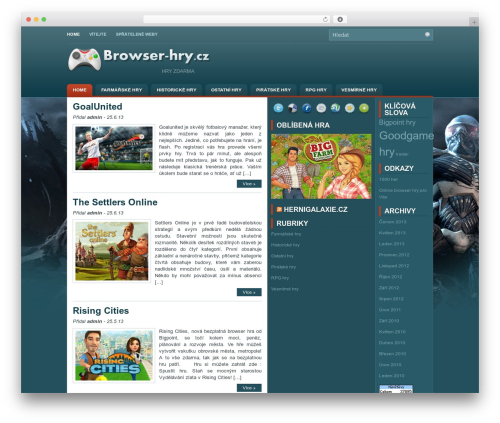Image resolution: width=500 pixels, height=423 pixels.
Task: Open the Facebook social icon
Action: [x=307, y=108]
